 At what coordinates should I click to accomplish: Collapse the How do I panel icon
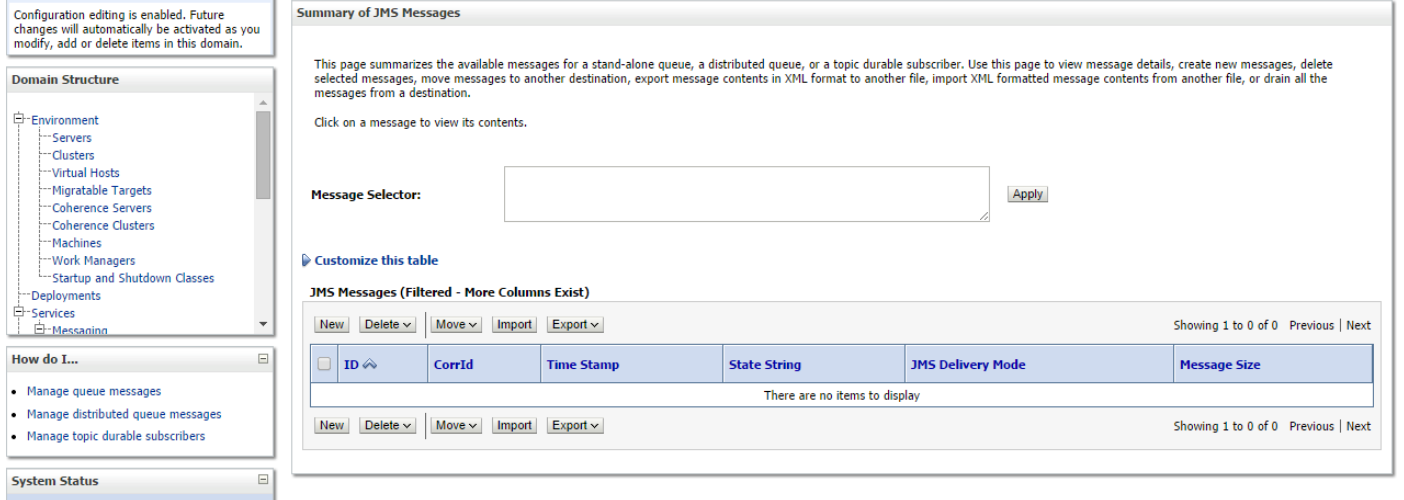tap(263, 359)
